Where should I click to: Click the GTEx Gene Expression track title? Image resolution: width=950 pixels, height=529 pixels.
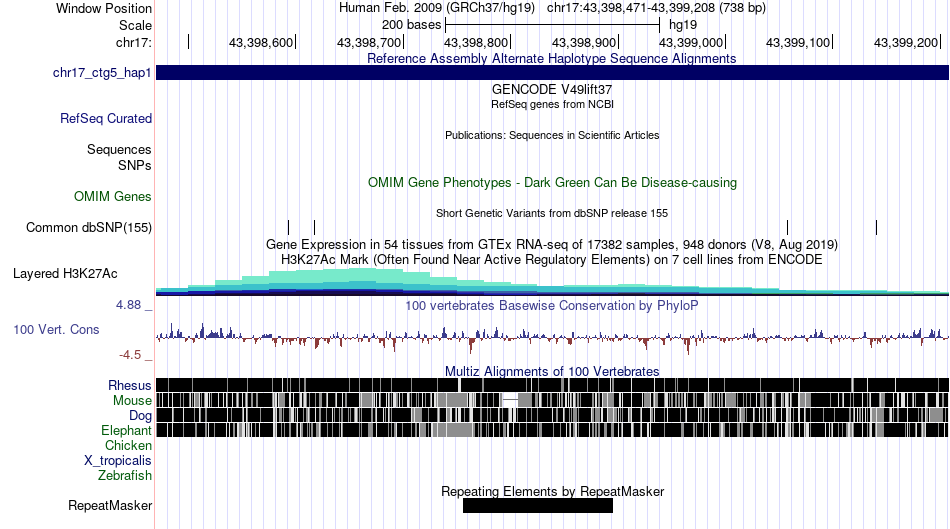coord(552,244)
